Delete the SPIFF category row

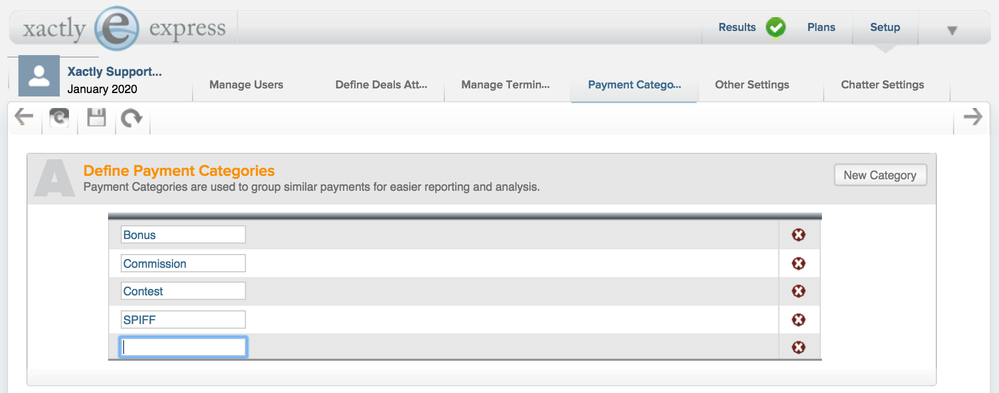(x=798, y=320)
